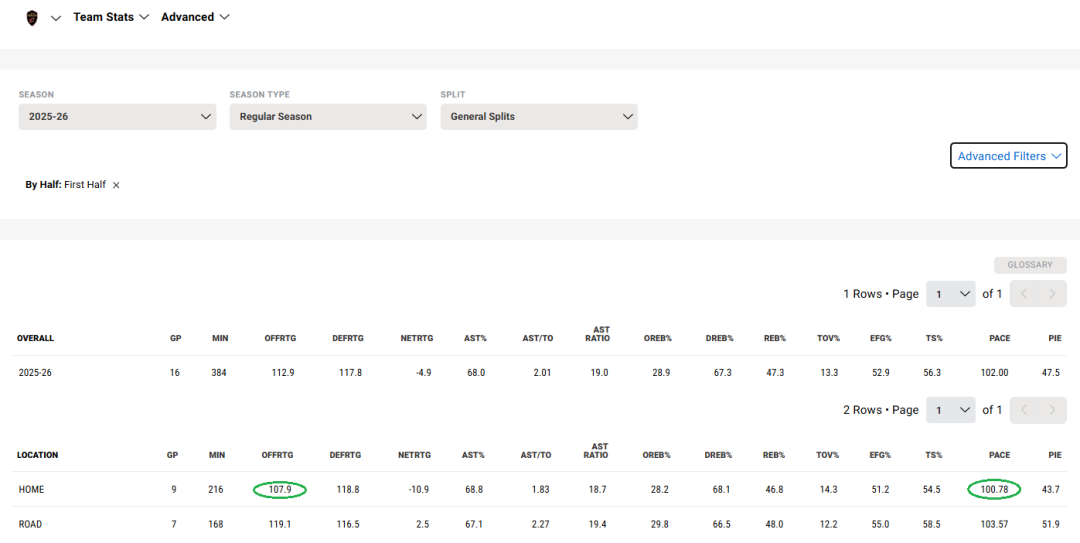Remove the First Half filter chip
1080x543 pixels.
click(116, 185)
